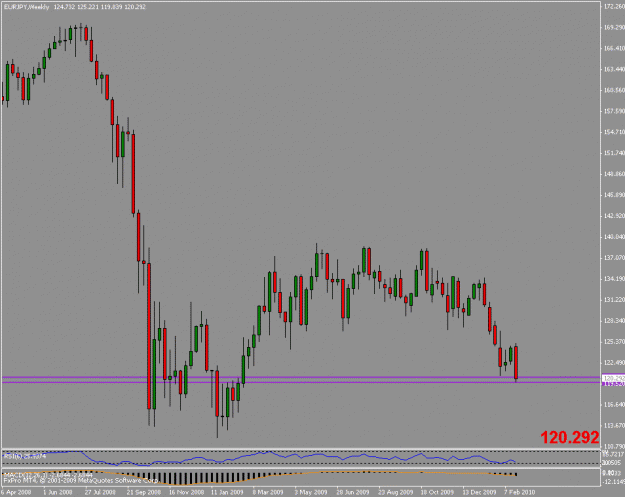625x497 pixels.
Task: Select the 134.190 price axis label
Action: [614, 278]
